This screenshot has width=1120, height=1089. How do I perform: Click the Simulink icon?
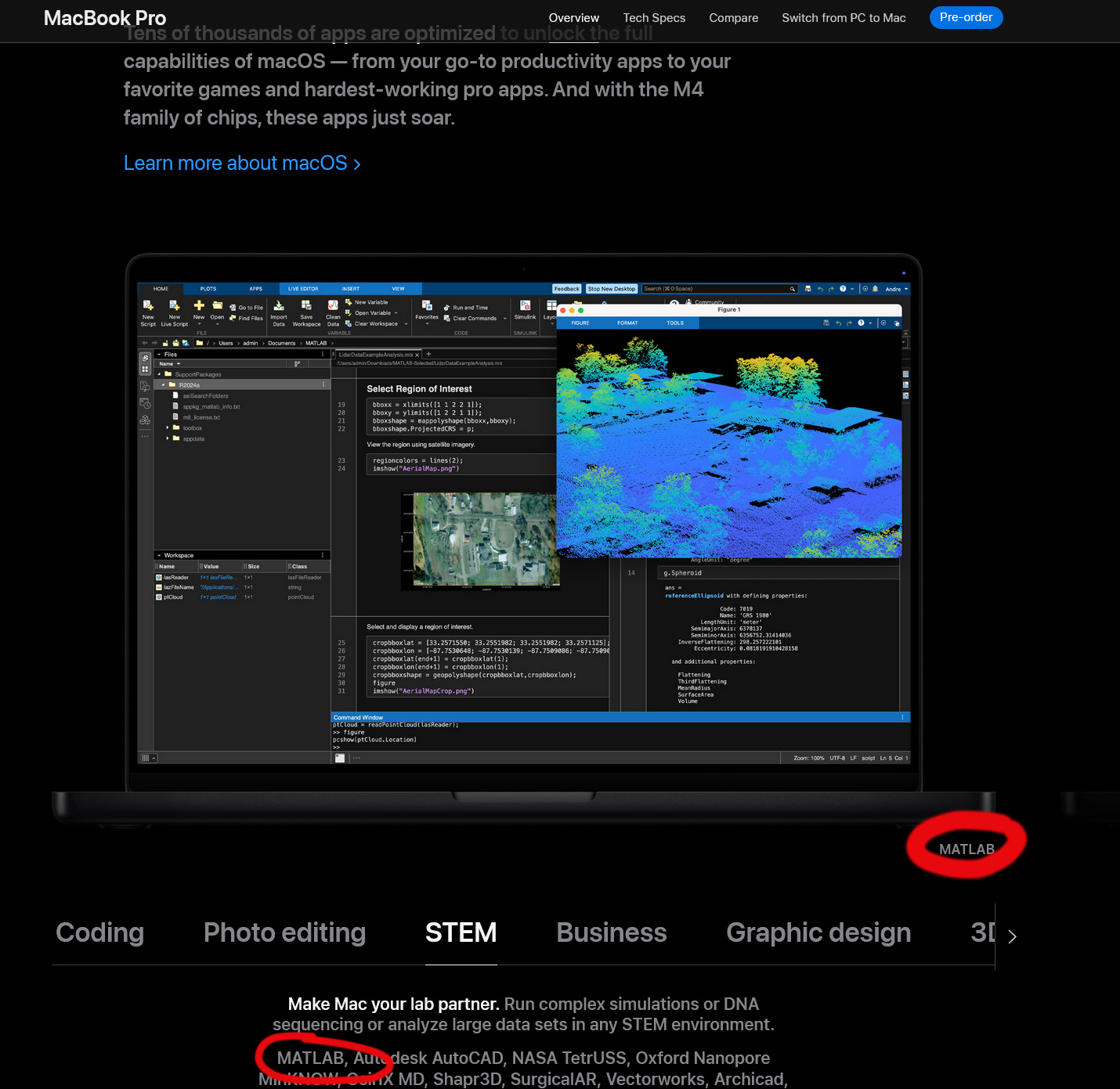pos(526,305)
